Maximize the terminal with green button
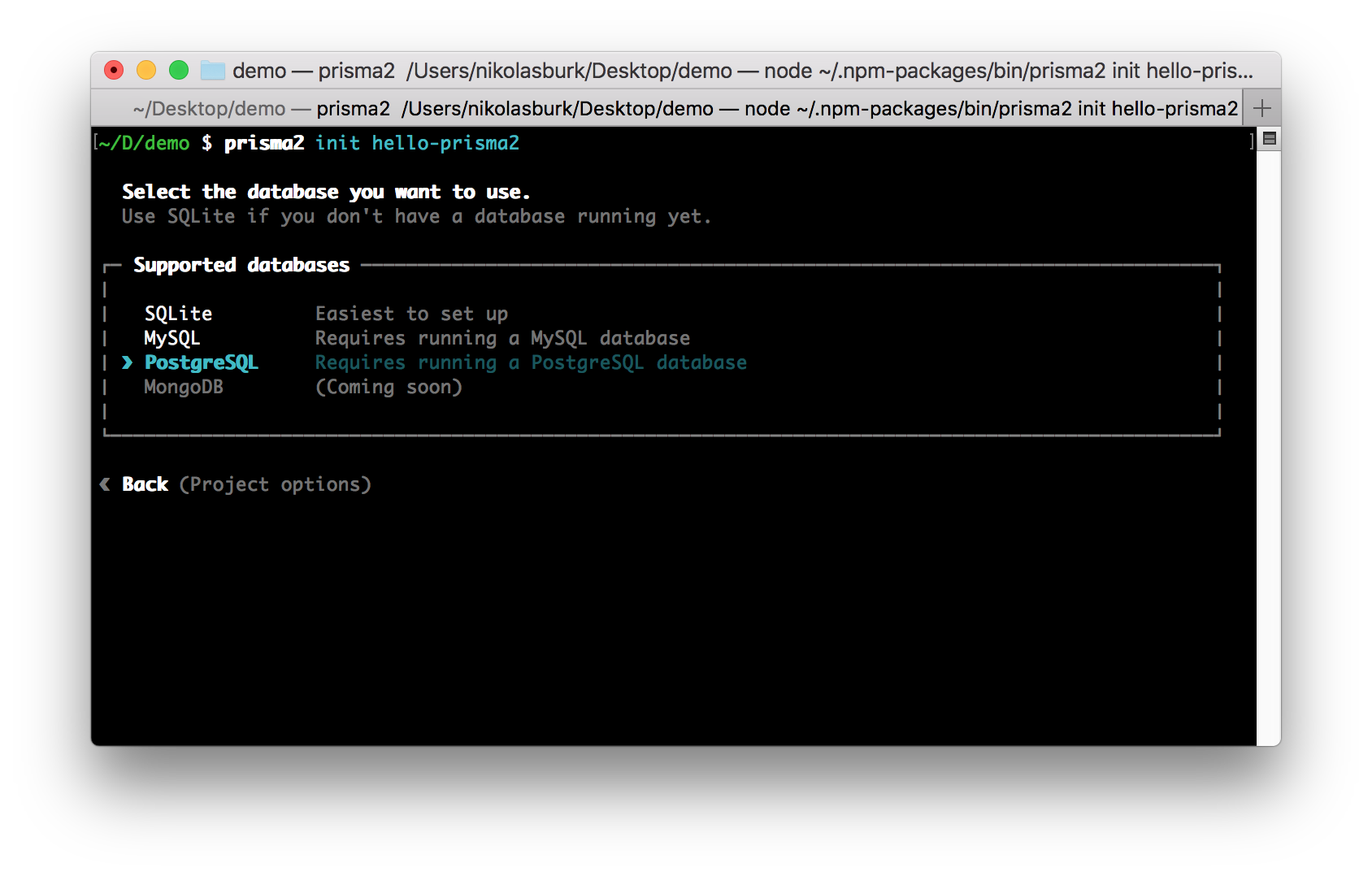The image size is (1372, 876). click(x=179, y=71)
